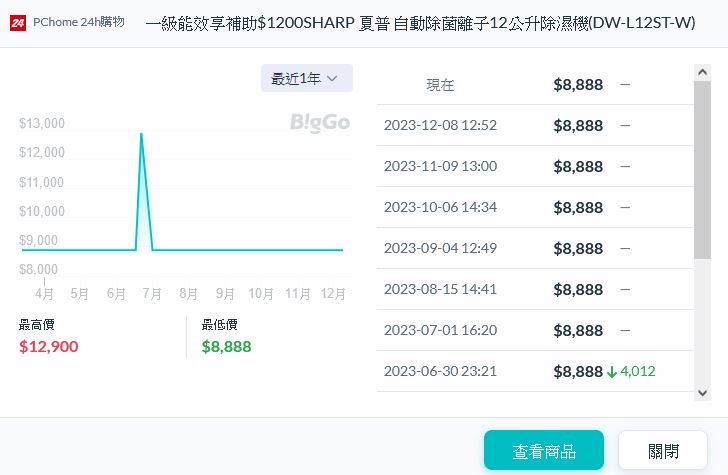The height and width of the screenshot is (475, 728).
Task: Click the 查看商品 button
Action: pyautogui.click(x=543, y=451)
